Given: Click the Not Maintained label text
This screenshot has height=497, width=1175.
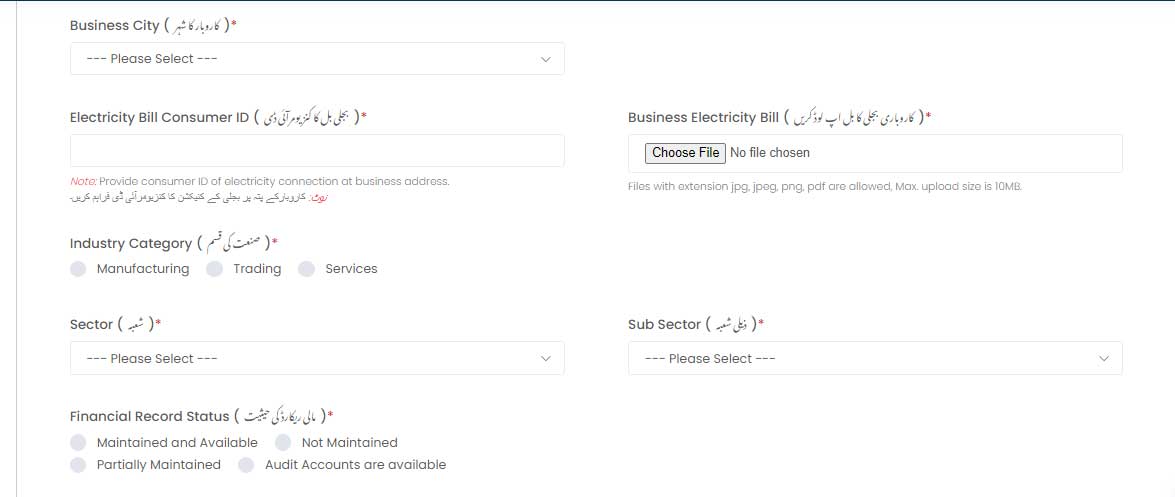Looking at the screenshot, I should (x=349, y=443).
